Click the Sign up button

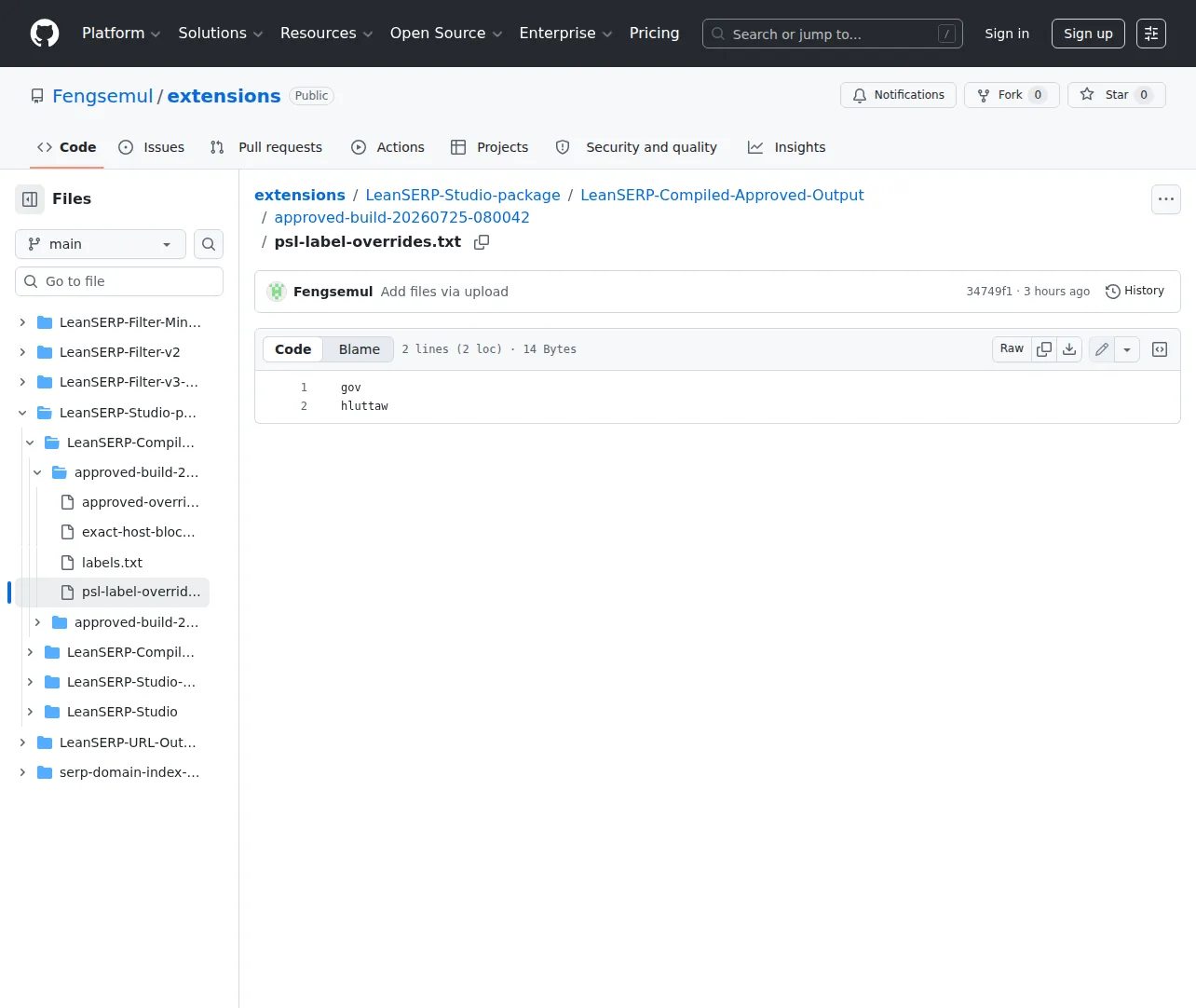tap(1088, 34)
